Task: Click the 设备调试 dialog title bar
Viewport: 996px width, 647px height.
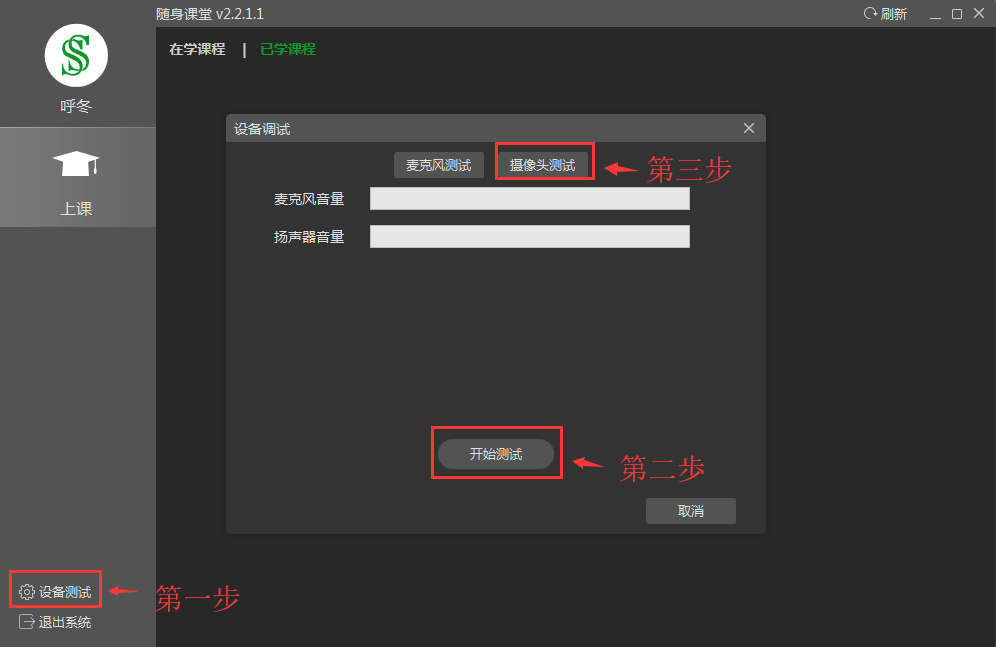Action: click(x=480, y=128)
